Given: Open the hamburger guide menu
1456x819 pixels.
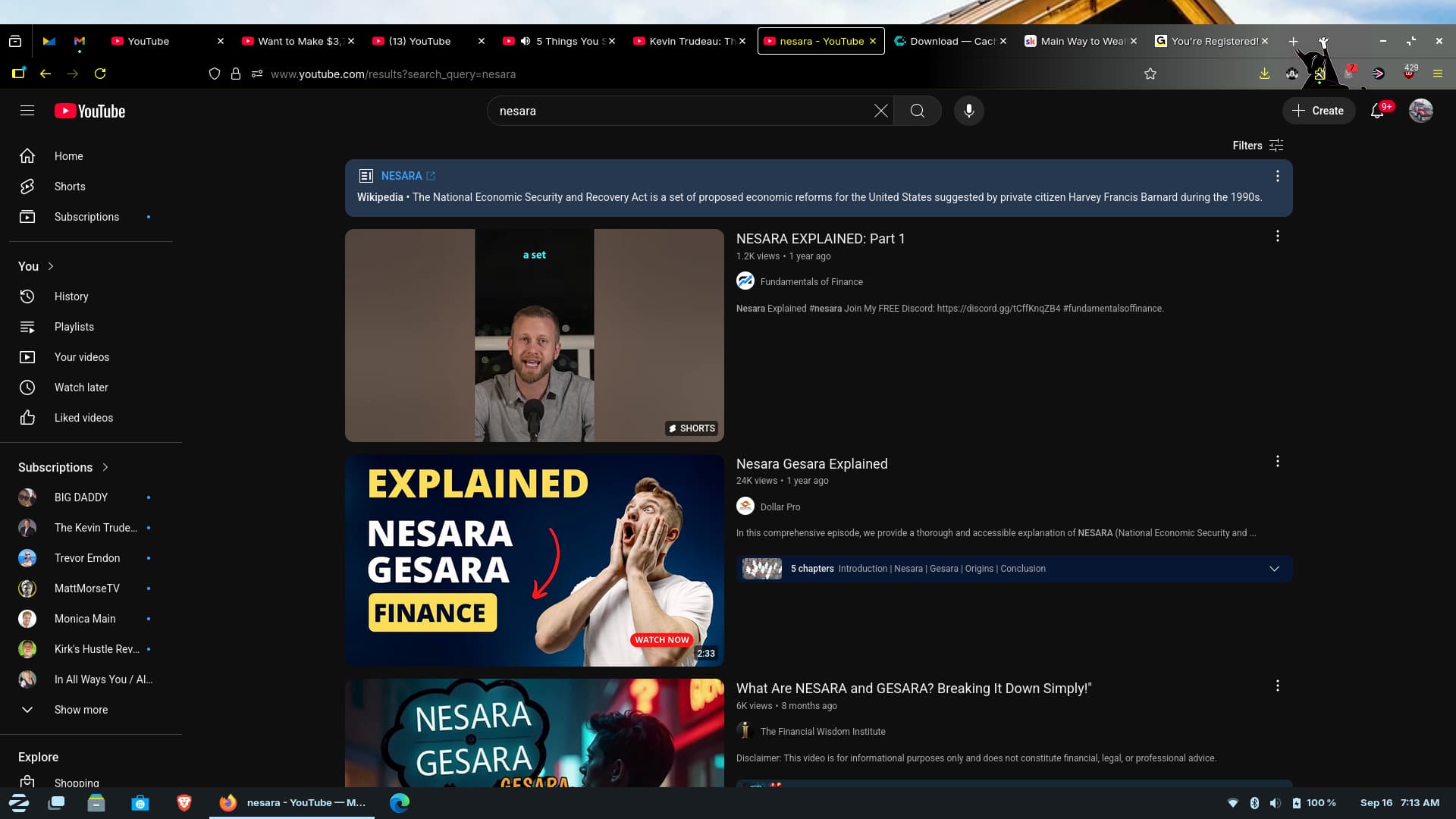Looking at the screenshot, I should [27, 111].
